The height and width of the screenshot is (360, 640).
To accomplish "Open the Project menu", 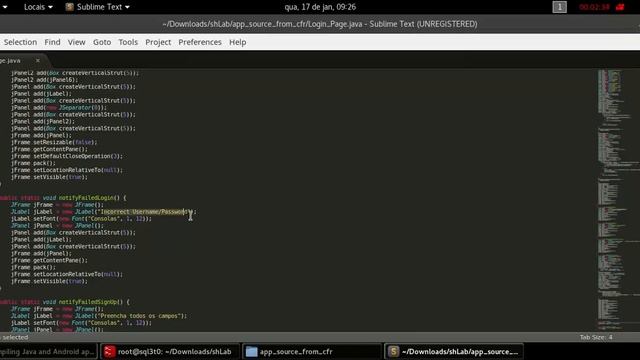I will pyautogui.click(x=158, y=42).
